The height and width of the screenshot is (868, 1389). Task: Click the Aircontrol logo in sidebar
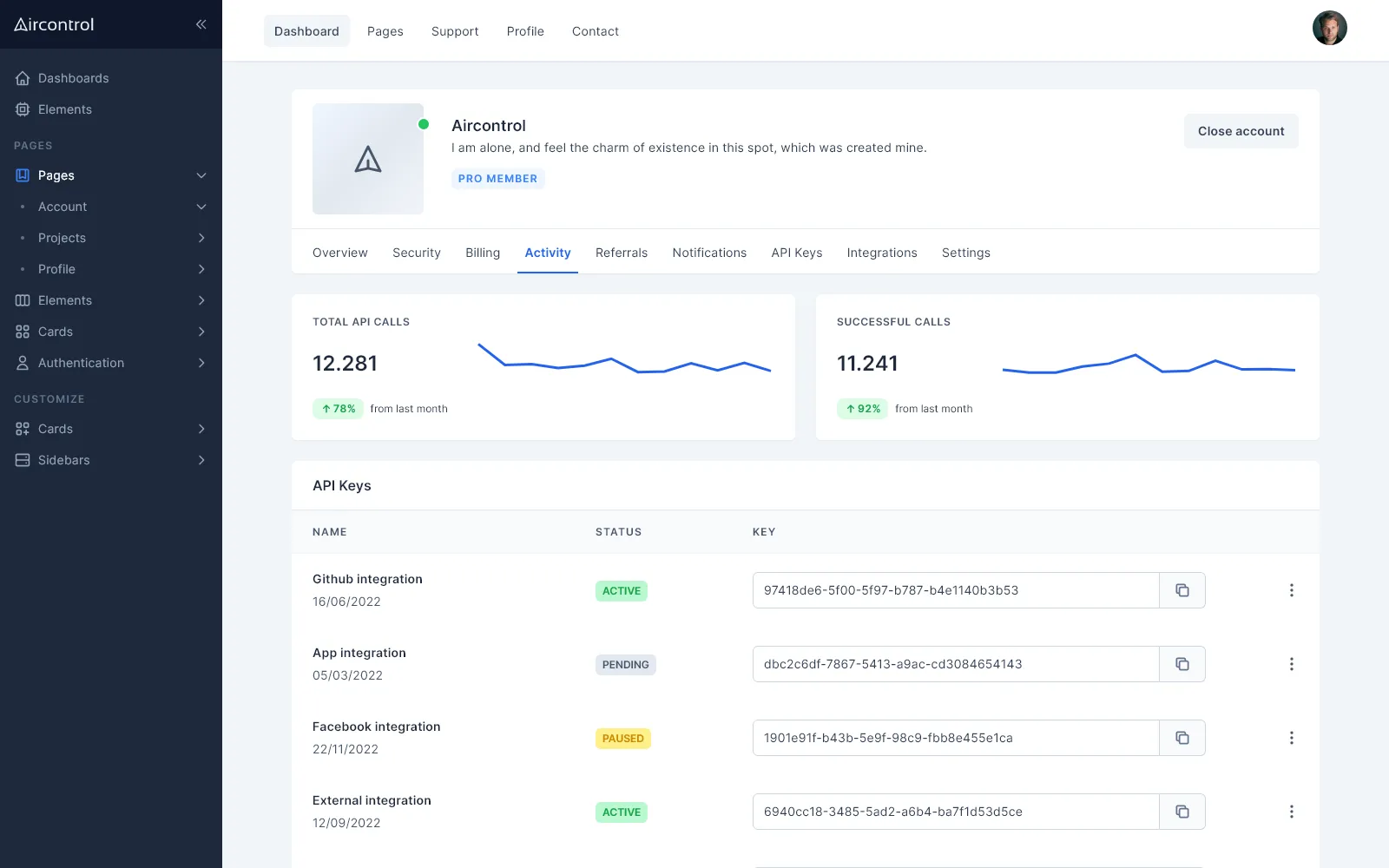coord(54,24)
